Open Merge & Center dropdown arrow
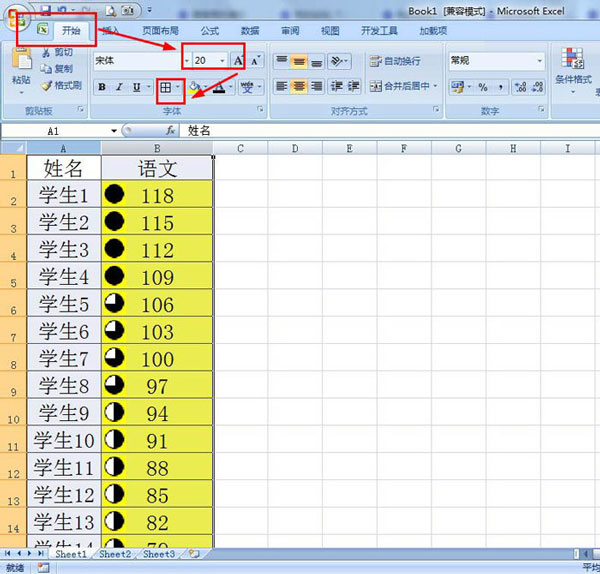600x574 pixels. point(435,86)
